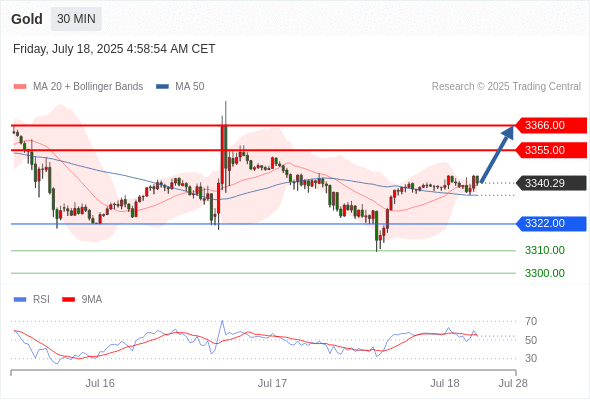Image resolution: width=590 pixels, height=400 pixels.
Task: Click the RSI 30 axis level label
Action: coord(531,358)
